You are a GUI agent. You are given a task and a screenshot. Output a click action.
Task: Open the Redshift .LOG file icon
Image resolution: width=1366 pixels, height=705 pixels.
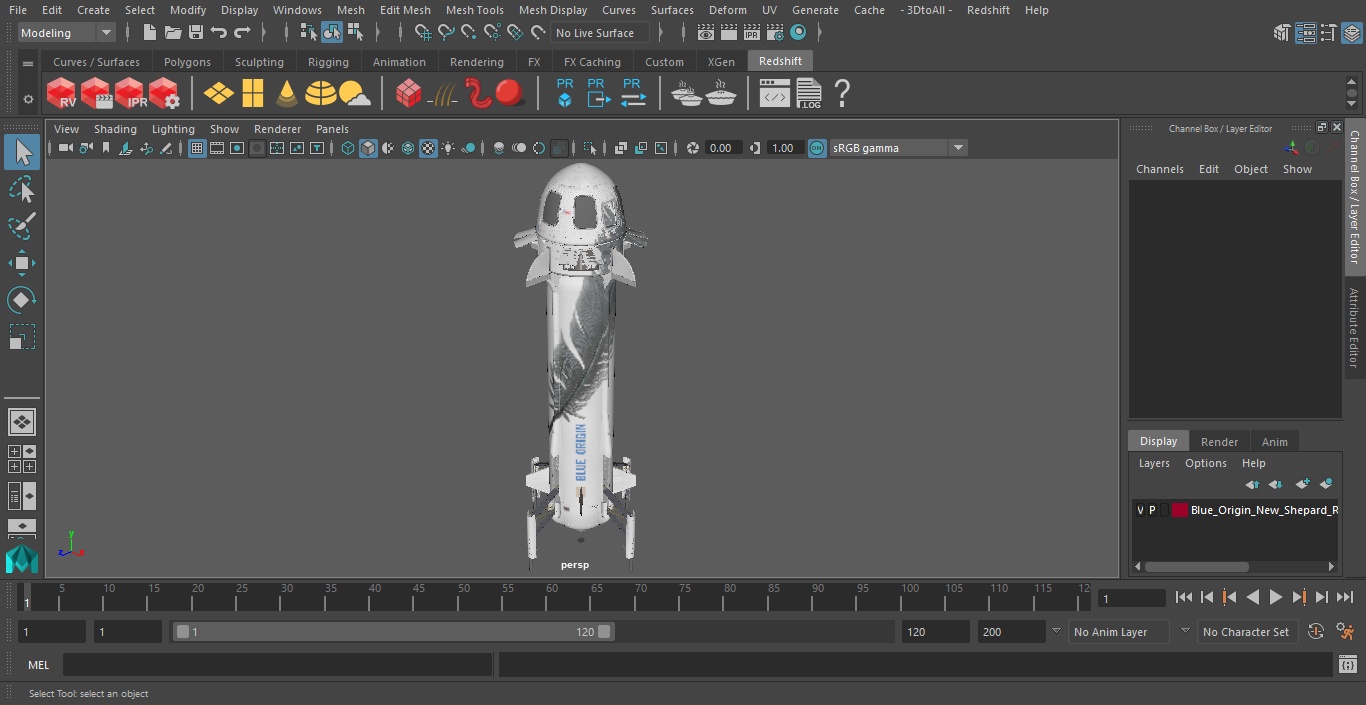[808, 94]
